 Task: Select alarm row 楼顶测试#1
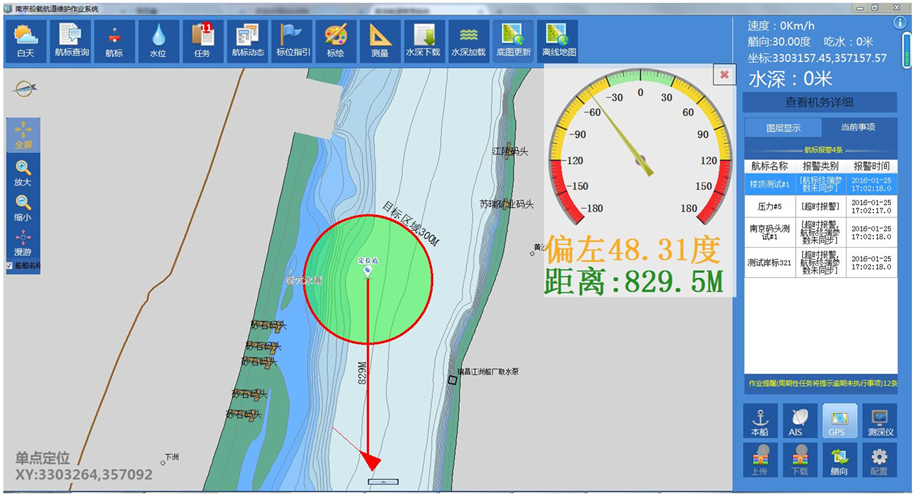821,184
